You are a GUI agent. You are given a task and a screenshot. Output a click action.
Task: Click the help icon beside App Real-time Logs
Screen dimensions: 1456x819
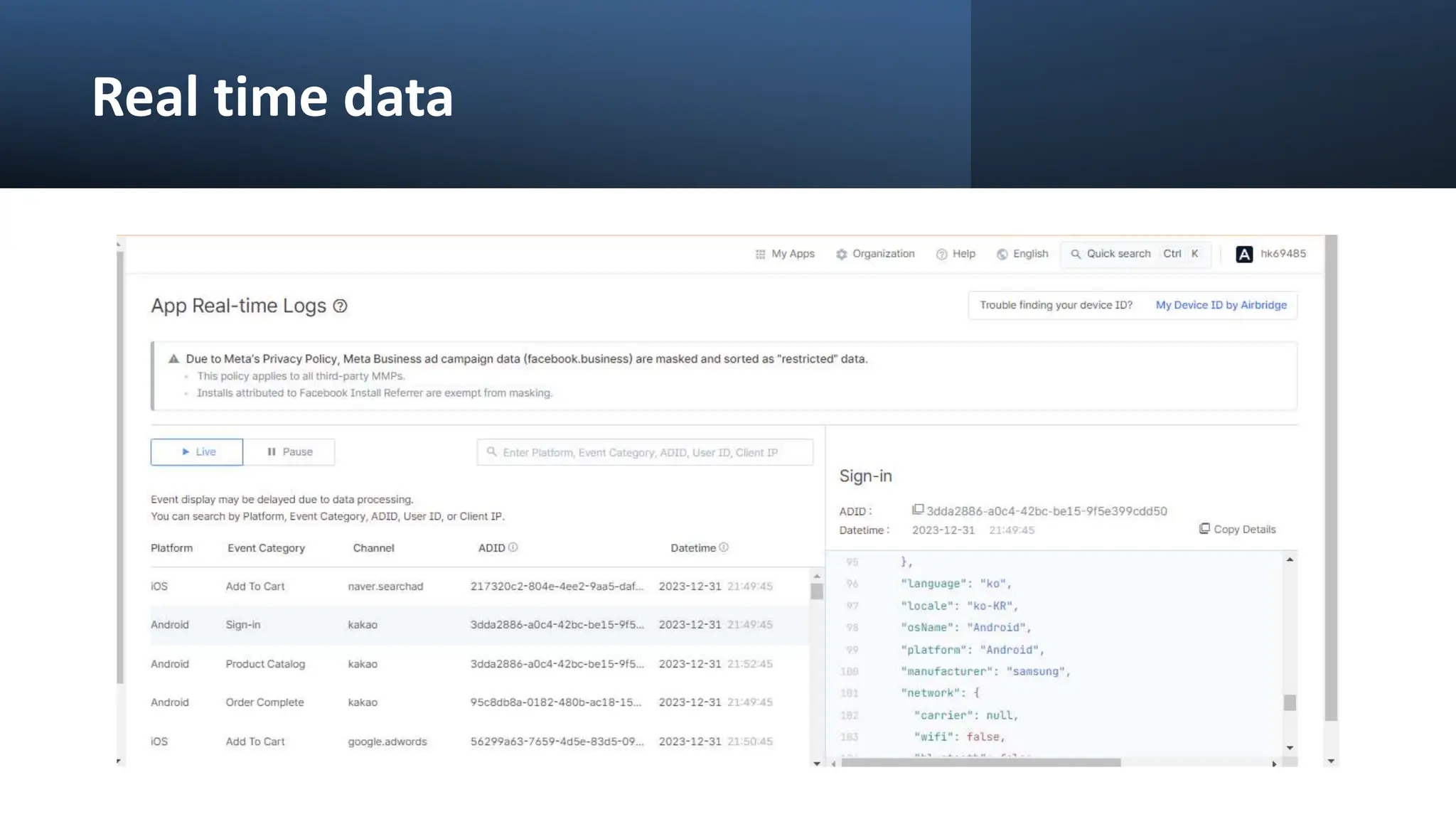coord(341,306)
